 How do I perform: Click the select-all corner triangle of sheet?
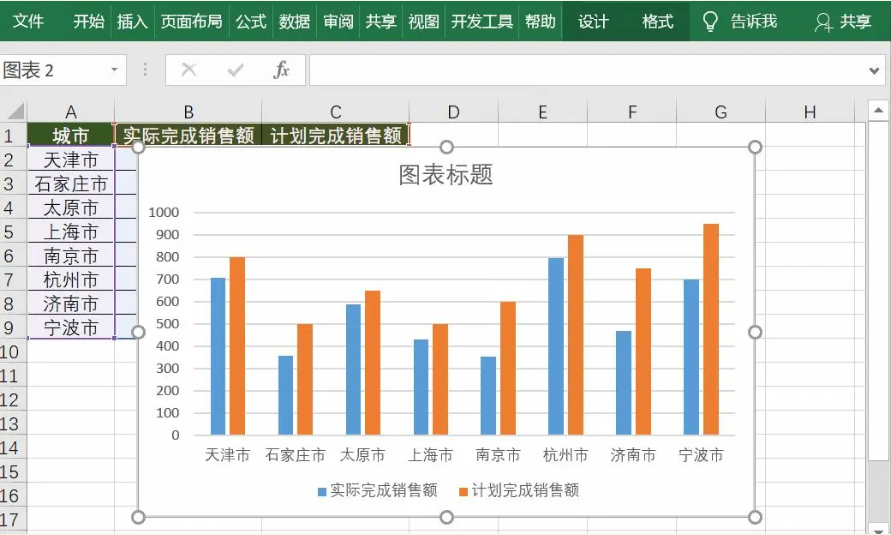tap(14, 111)
